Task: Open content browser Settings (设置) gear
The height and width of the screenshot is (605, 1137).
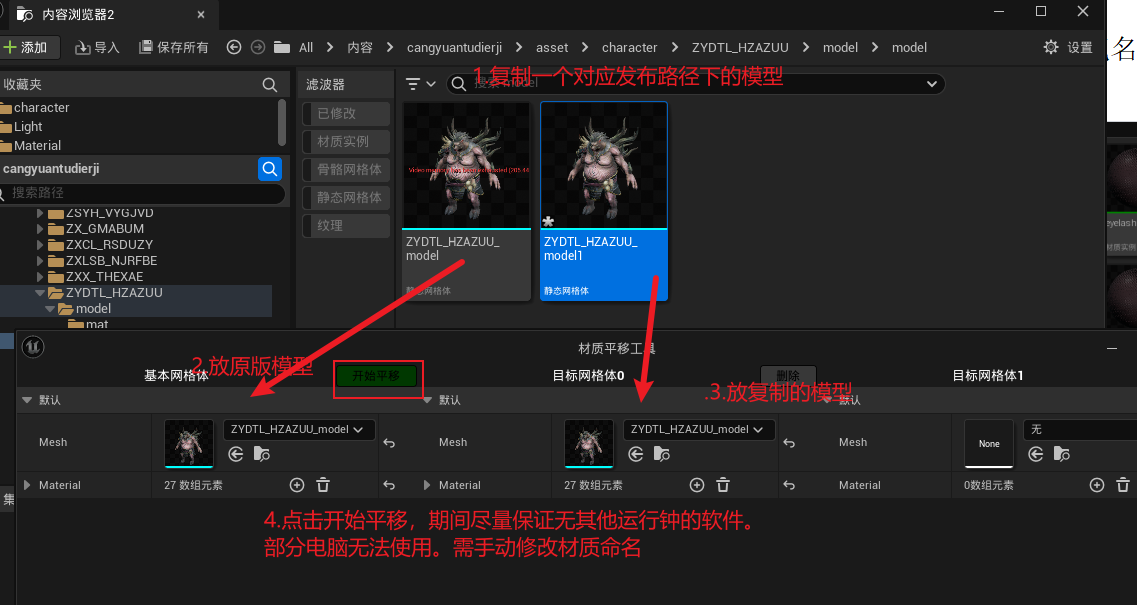Action: [x=1051, y=47]
